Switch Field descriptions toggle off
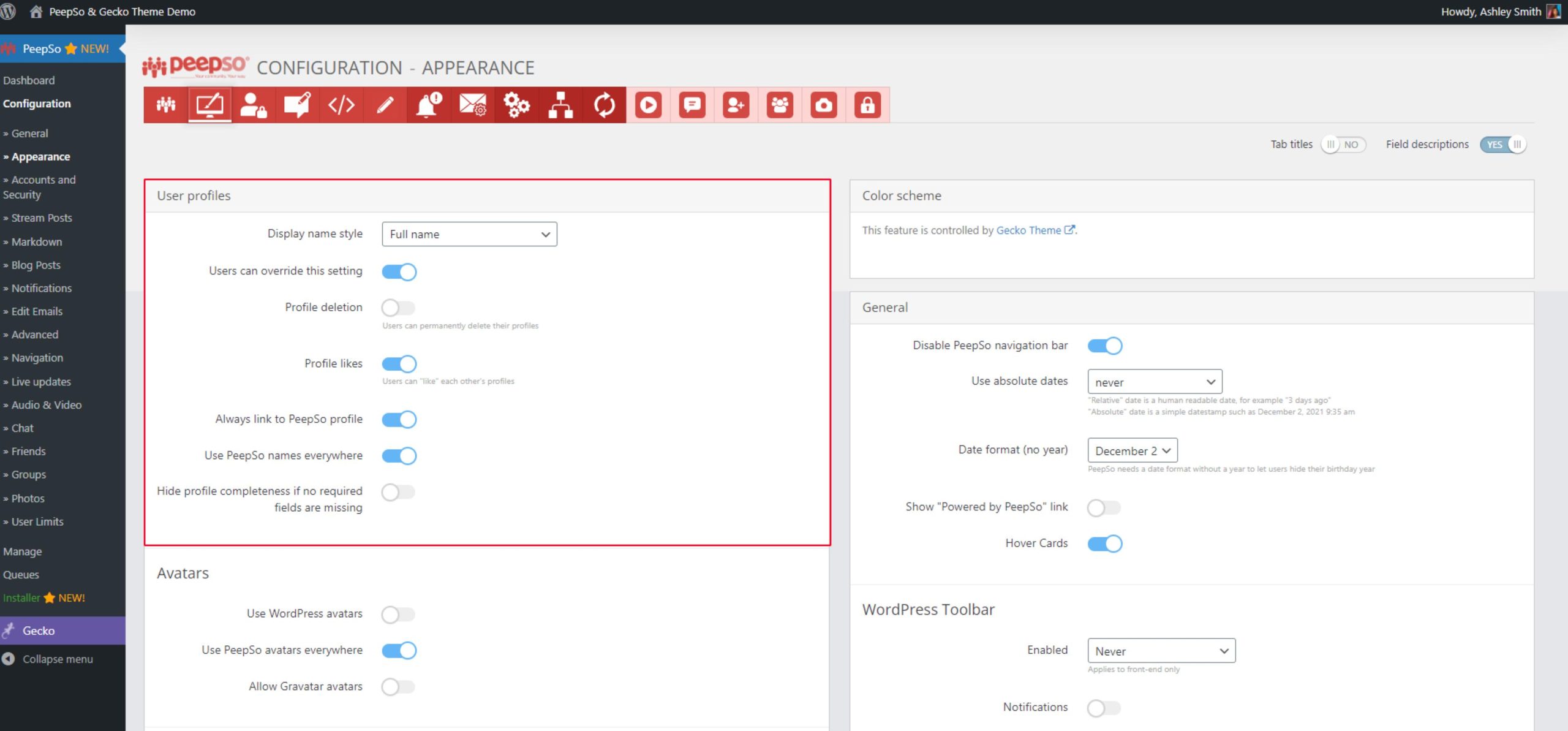The image size is (1568, 731). pos(1503,145)
